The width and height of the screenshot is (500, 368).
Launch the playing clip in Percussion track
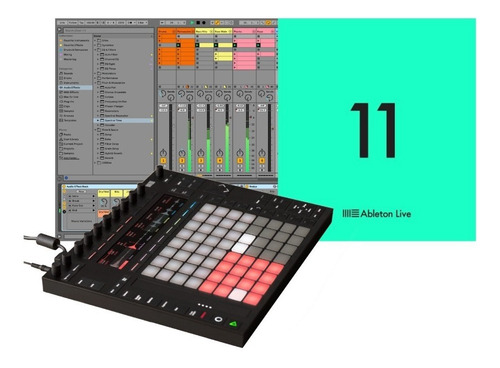pos(179,45)
